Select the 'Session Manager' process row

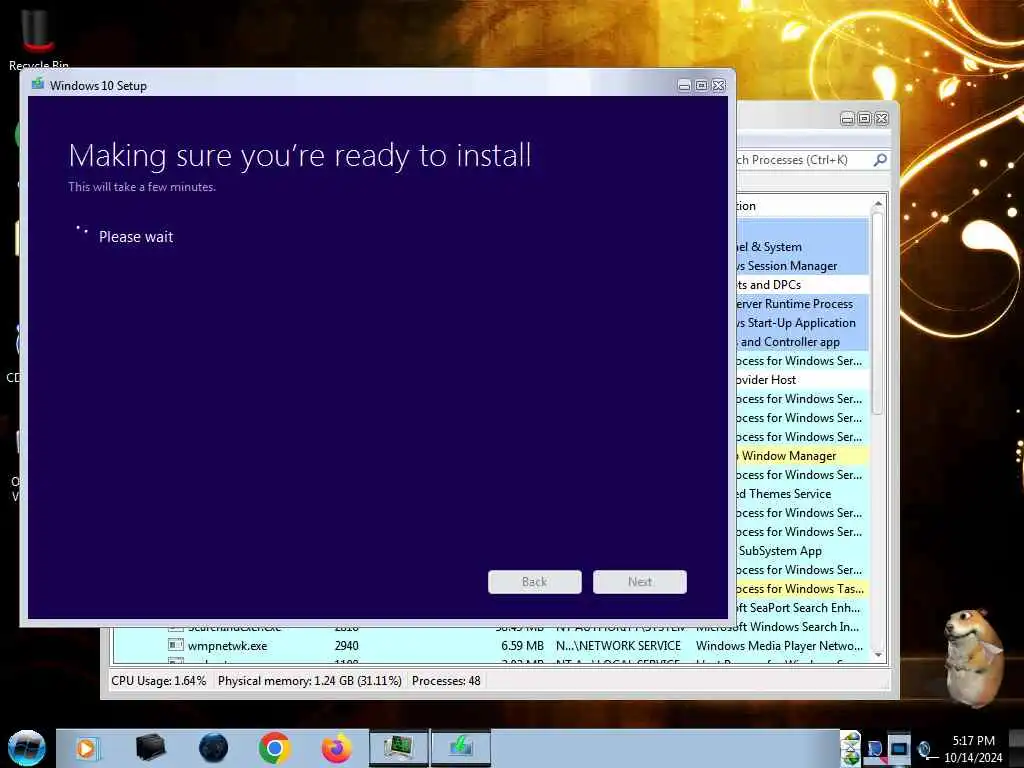click(x=803, y=266)
